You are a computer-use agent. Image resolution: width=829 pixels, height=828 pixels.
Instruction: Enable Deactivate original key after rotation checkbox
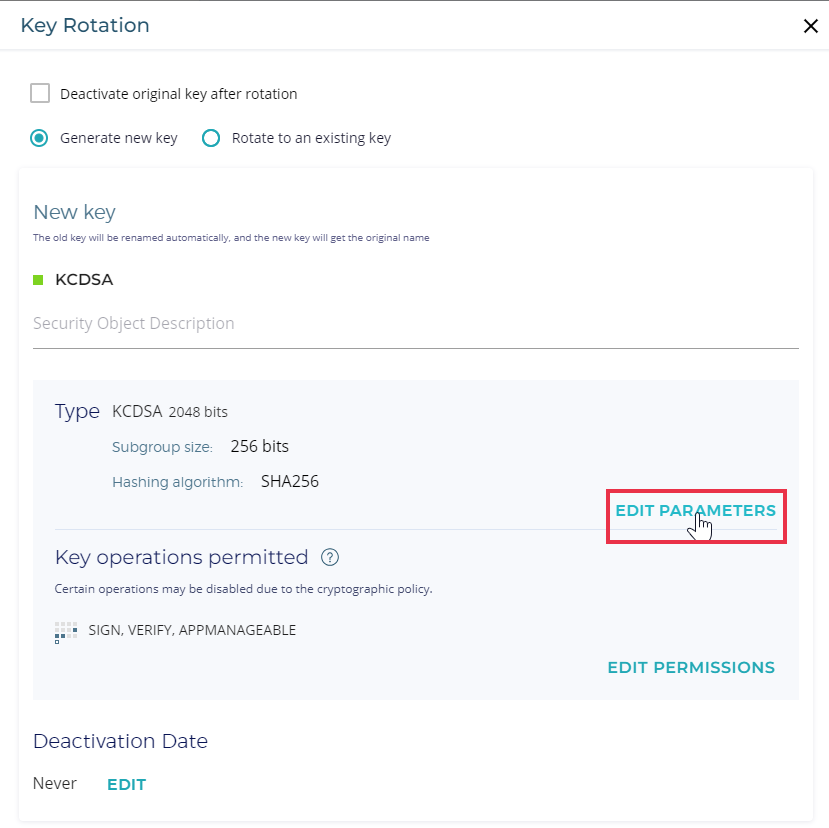click(x=40, y=94)
